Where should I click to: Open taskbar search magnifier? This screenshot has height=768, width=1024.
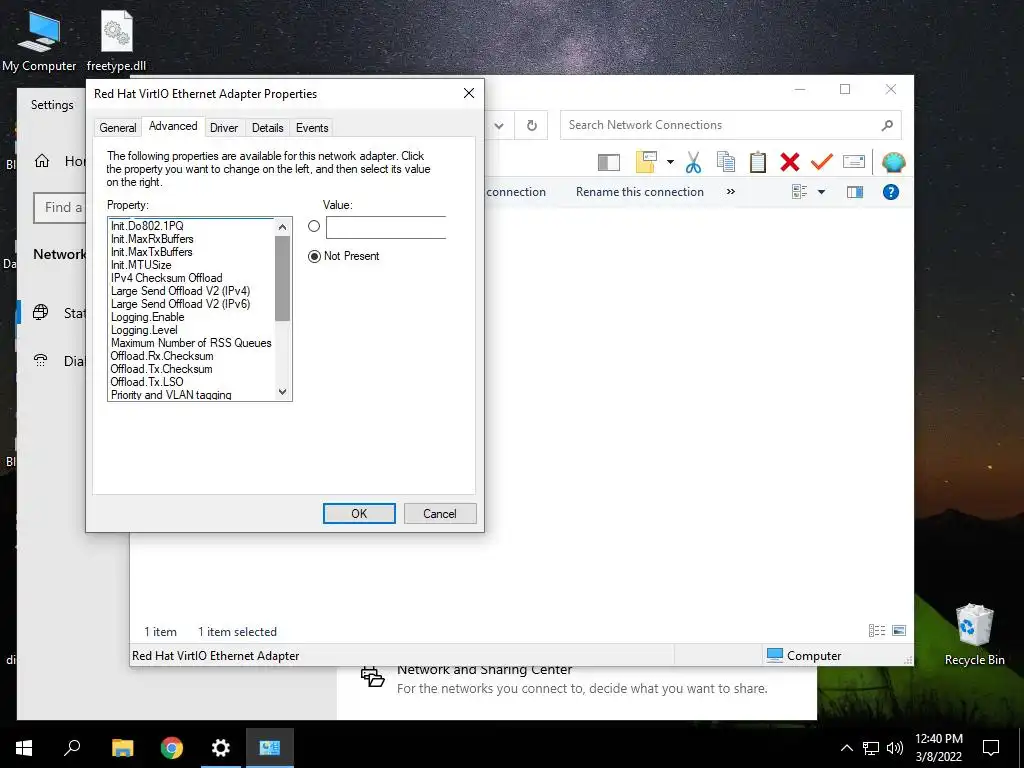72,748
